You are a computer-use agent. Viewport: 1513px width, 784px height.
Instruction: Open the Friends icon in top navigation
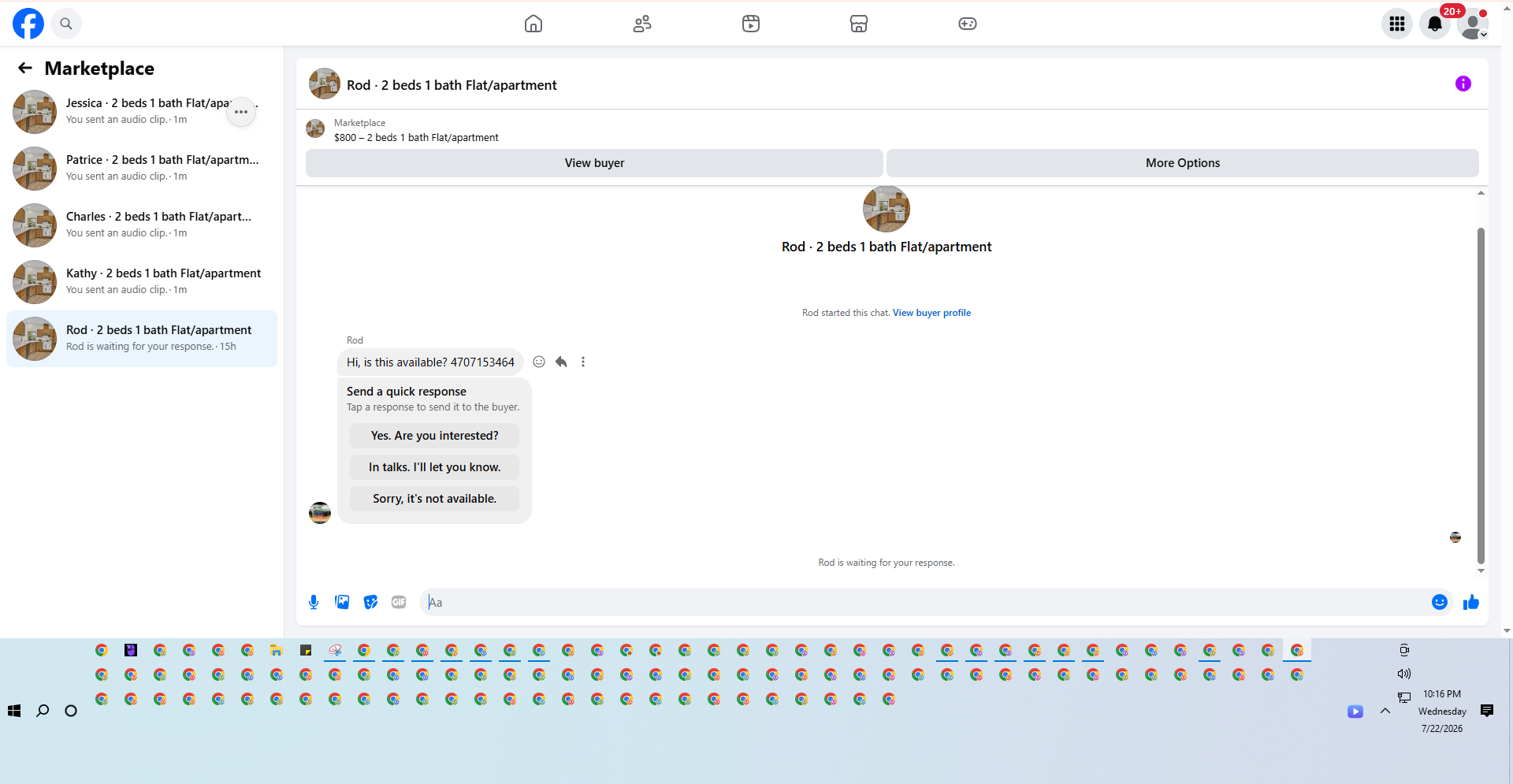642,24
